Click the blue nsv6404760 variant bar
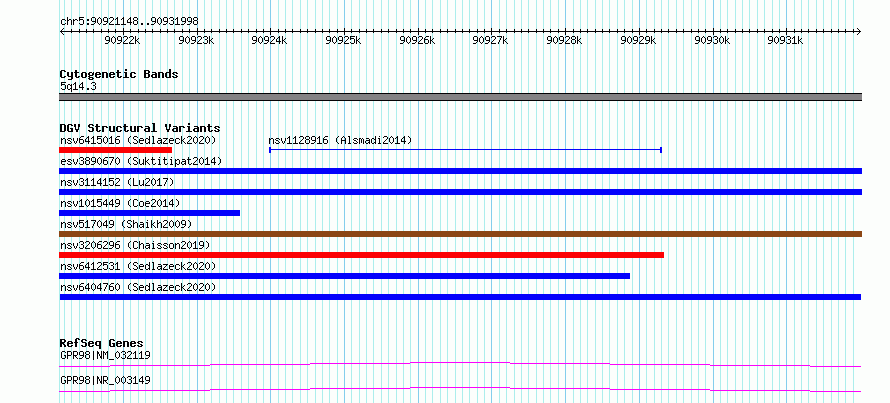Screen dimensions: 890x403 (x=460, y=297)
